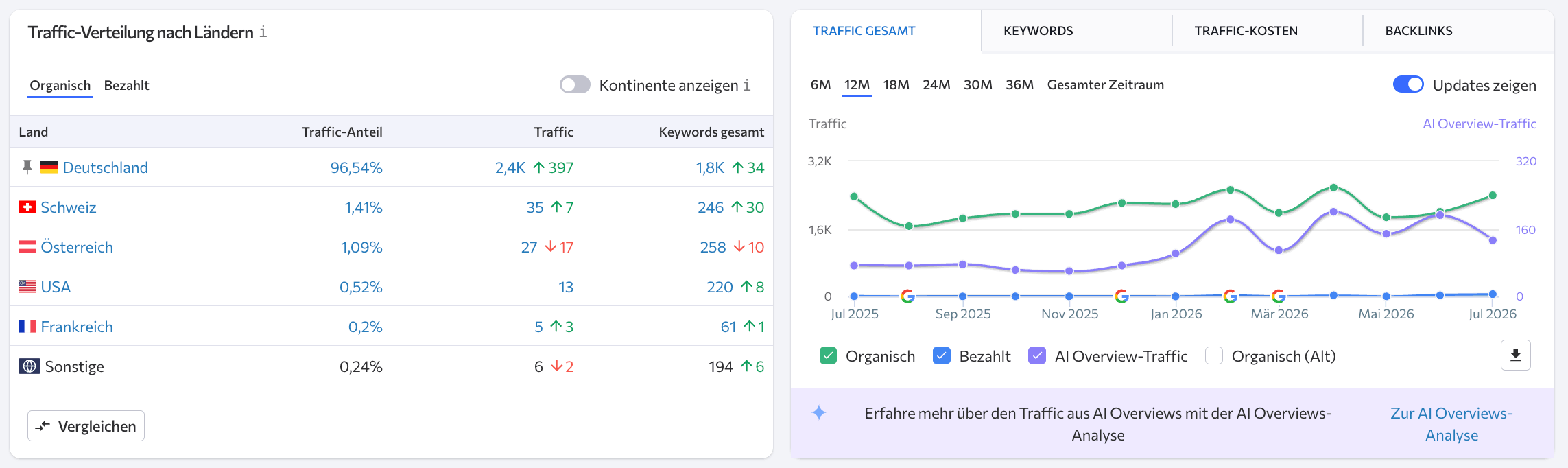Click the sparkle icon in AI Overviews banner
This screenshot has height=468, width=1568.
(x=819, y=412)
